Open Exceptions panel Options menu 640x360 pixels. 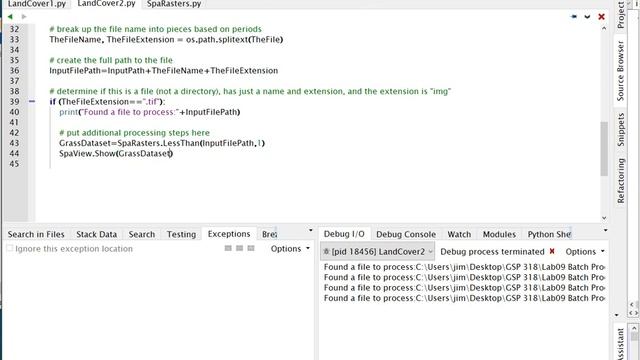(x=290, y=249)
